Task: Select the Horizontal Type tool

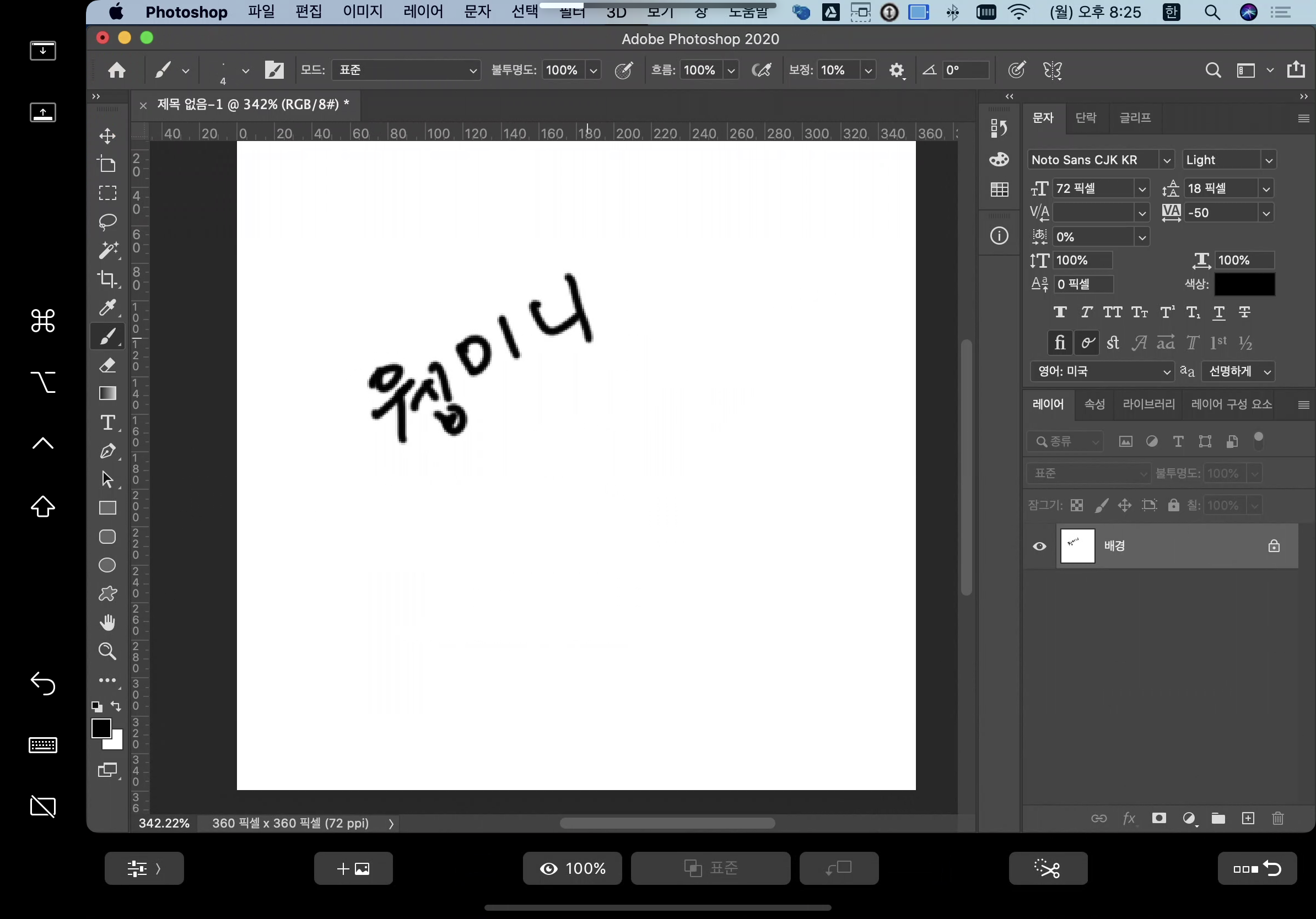Action: [x=107, y=422]
